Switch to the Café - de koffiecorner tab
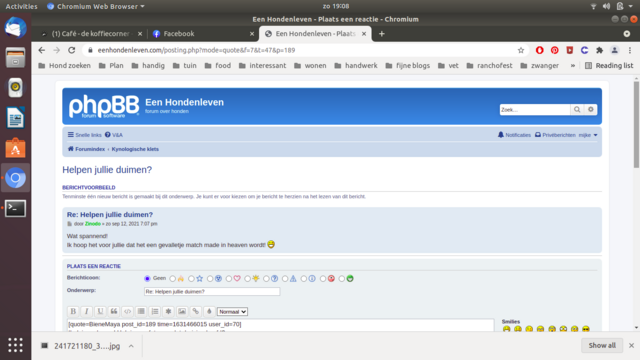This screenshot has width=640, height=360. [90, 34]
